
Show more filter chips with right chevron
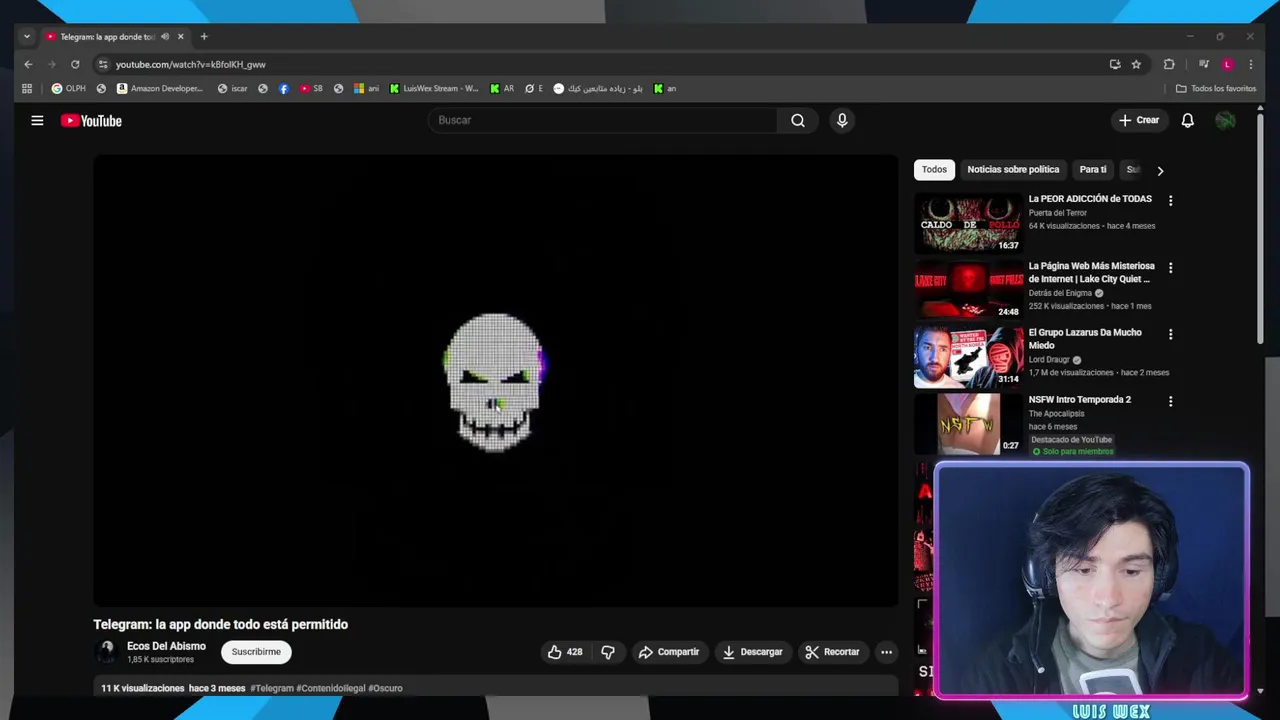(1160, 170)
